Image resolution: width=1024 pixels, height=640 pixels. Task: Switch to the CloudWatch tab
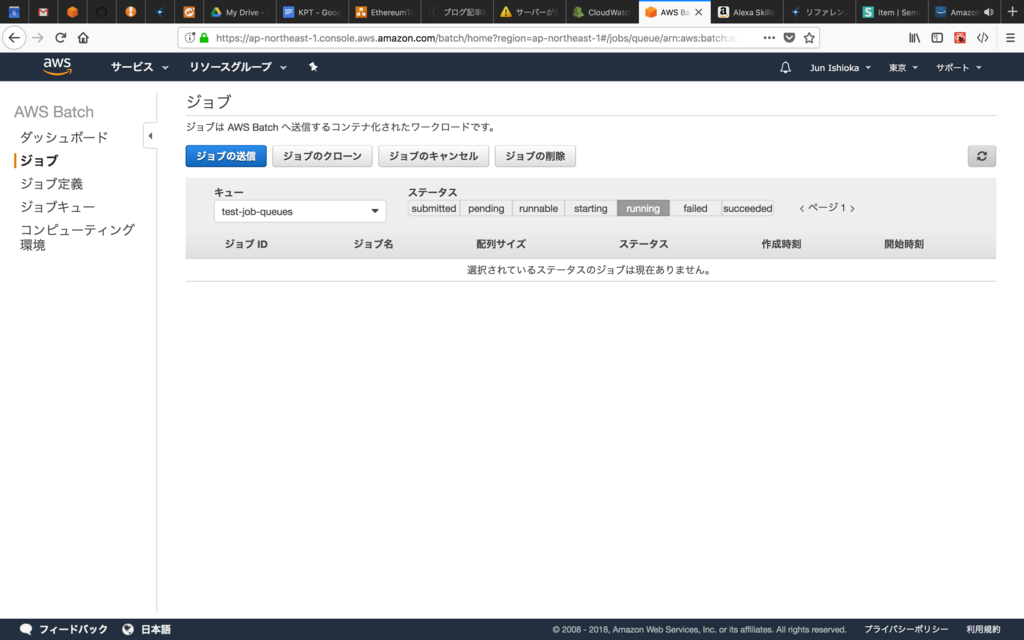(601, 12)
